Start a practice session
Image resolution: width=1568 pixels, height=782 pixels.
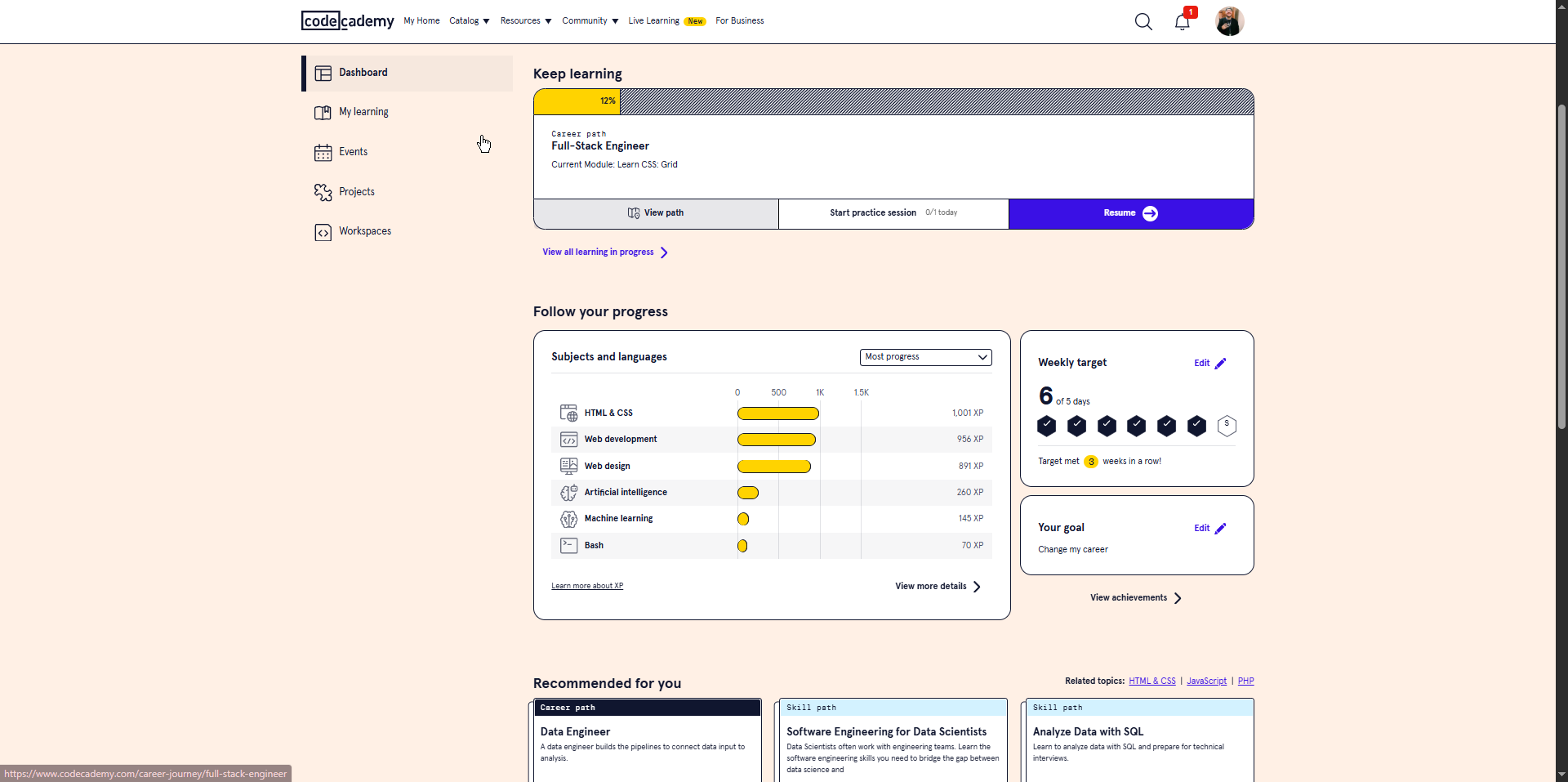click(893, 213)
